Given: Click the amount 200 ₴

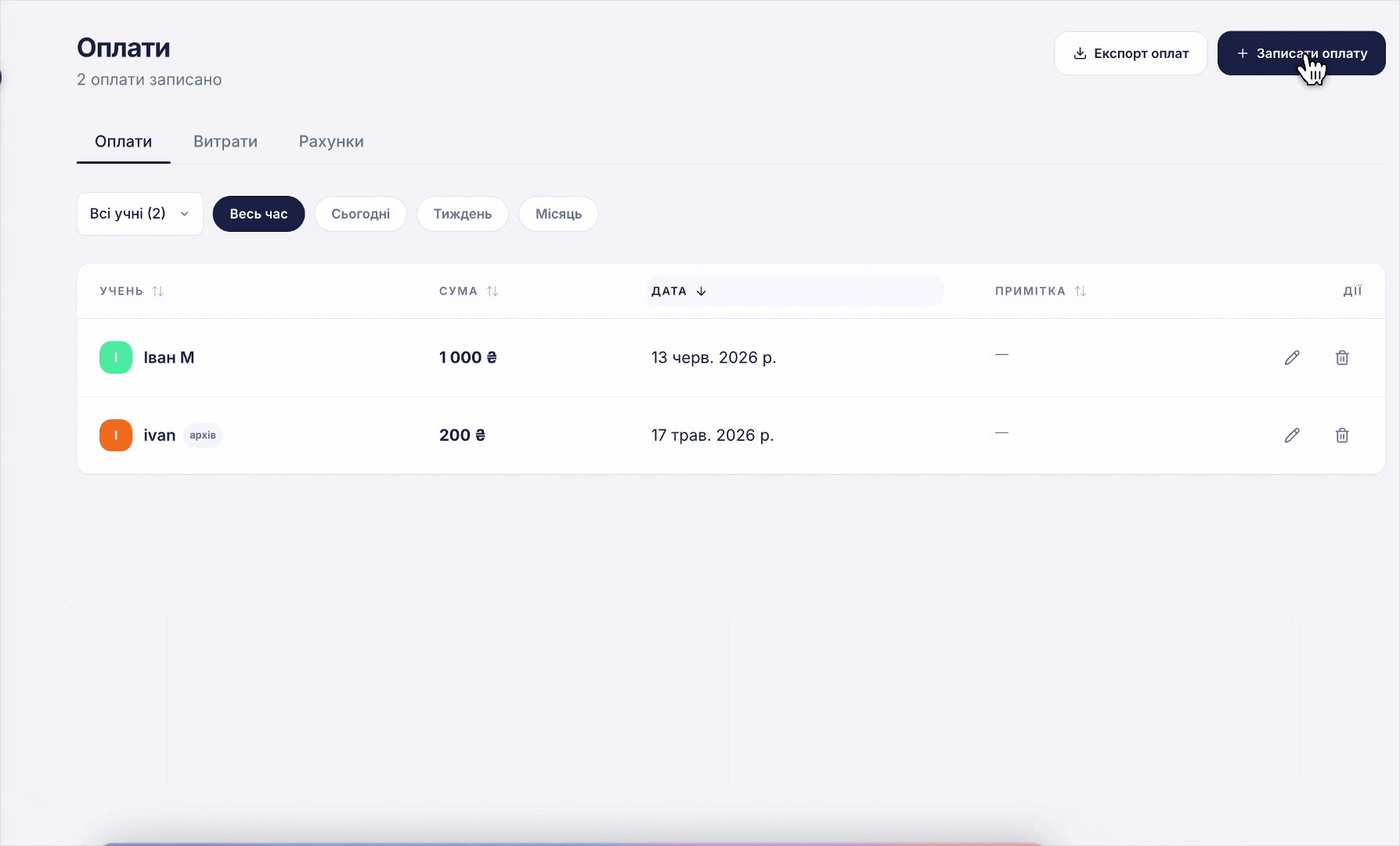Looking at the screenshot, I should coord(462,435).
